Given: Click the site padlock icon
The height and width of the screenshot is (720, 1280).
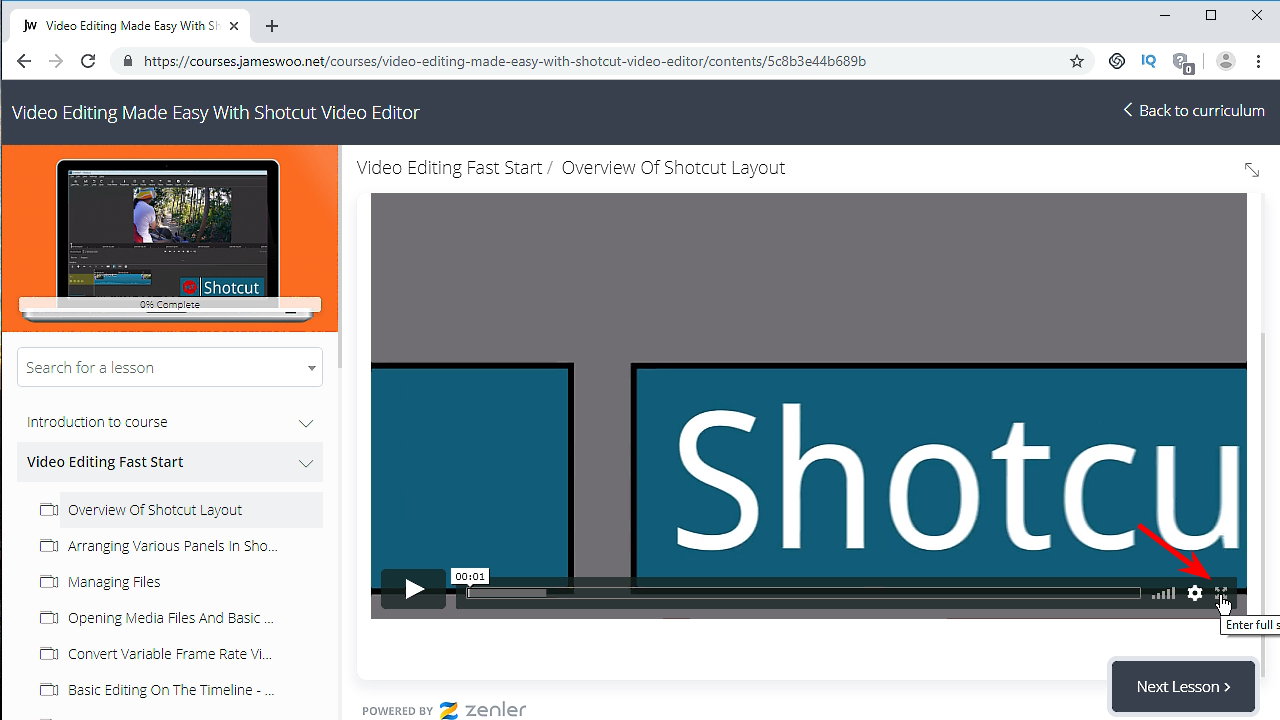Looking at the screenshot, I should coord(127,61).
